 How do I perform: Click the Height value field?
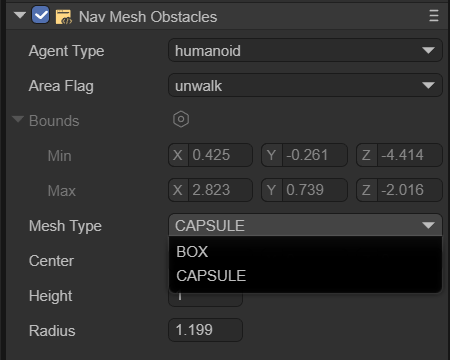pyautogui.click(x=205, y=299)
